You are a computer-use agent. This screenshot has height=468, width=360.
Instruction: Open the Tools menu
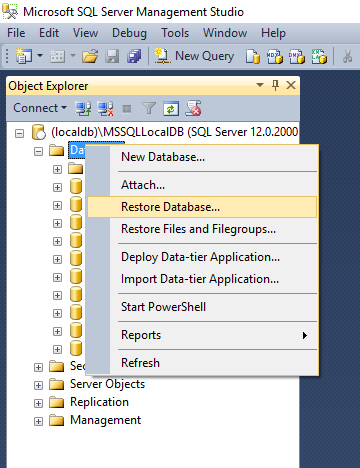coord(175,33)
